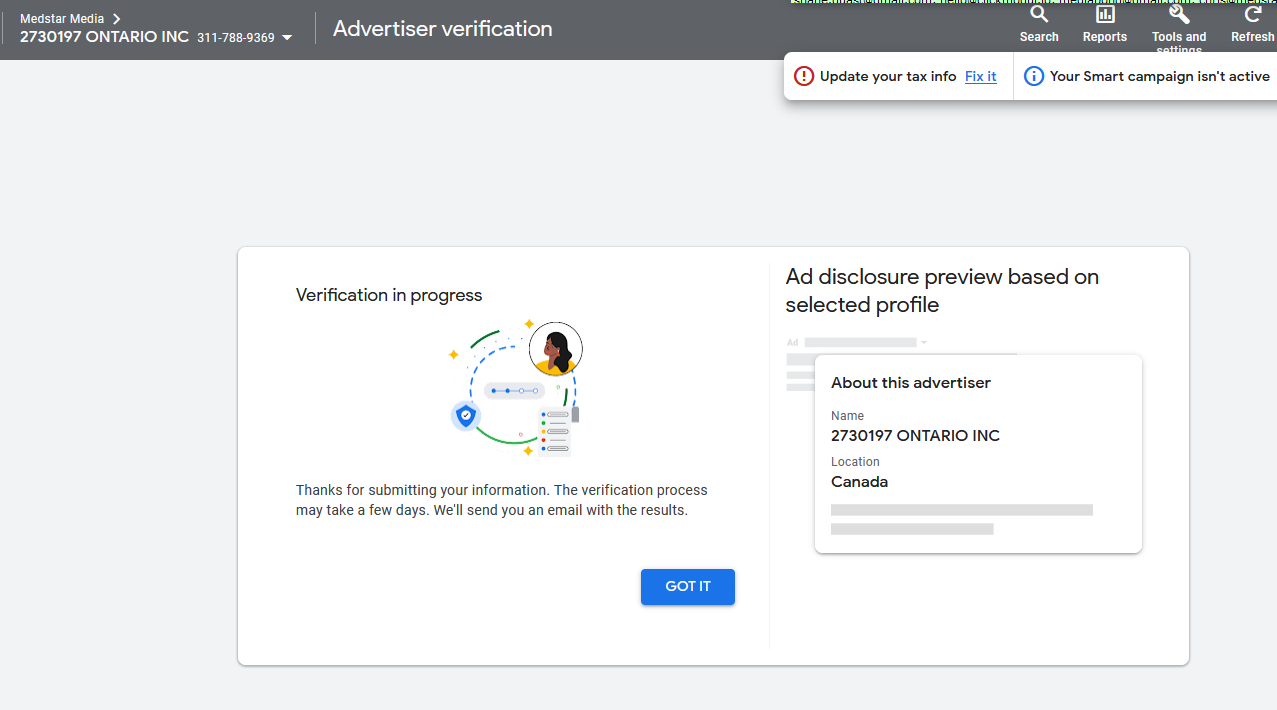The width and height of the screenshot is (1277, 710).
Task: Expand account dropdown arrow next to 311-788-9369
Action: (288, 38)
